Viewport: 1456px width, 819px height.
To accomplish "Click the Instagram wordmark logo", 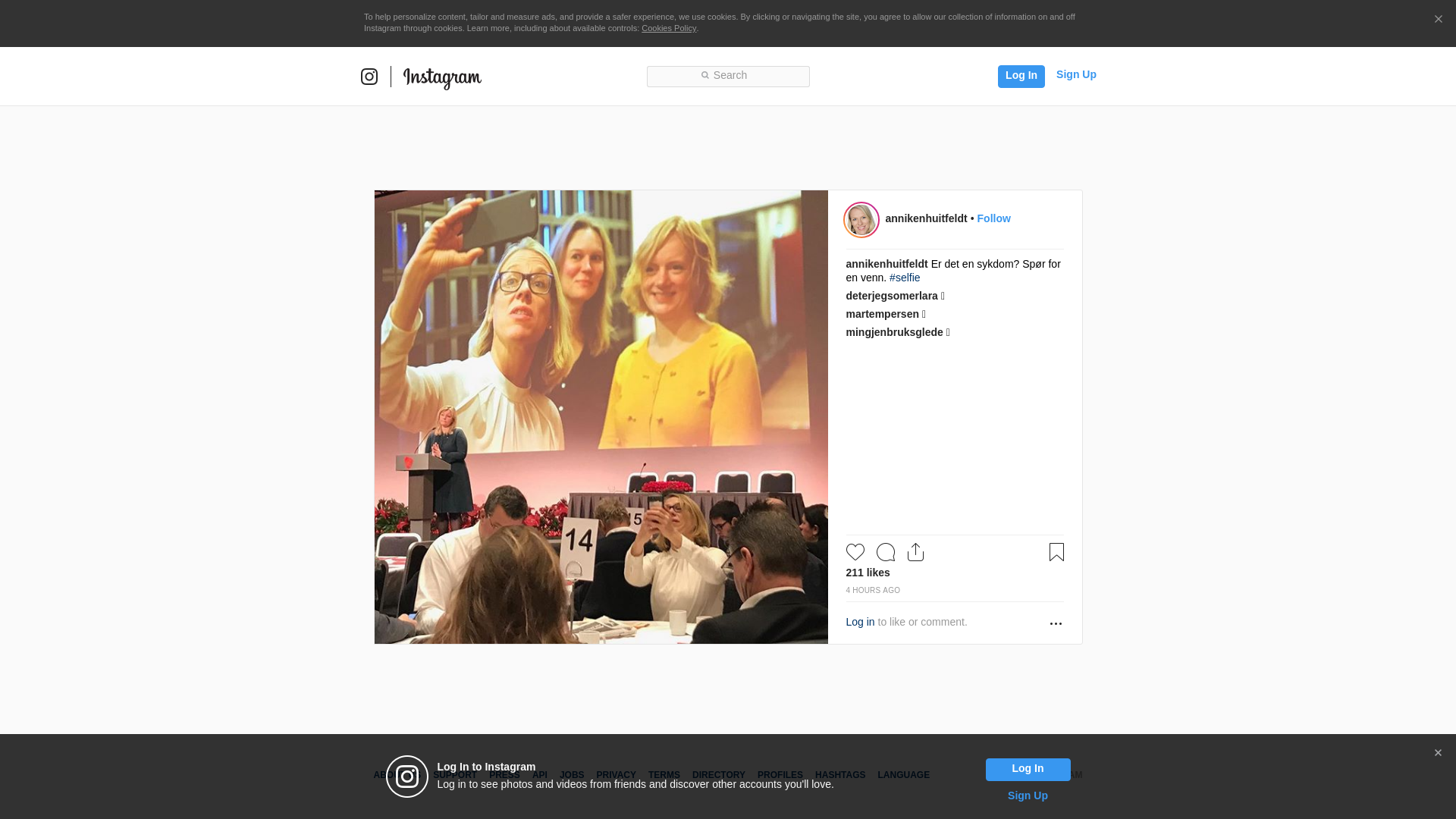I will 442,77.
